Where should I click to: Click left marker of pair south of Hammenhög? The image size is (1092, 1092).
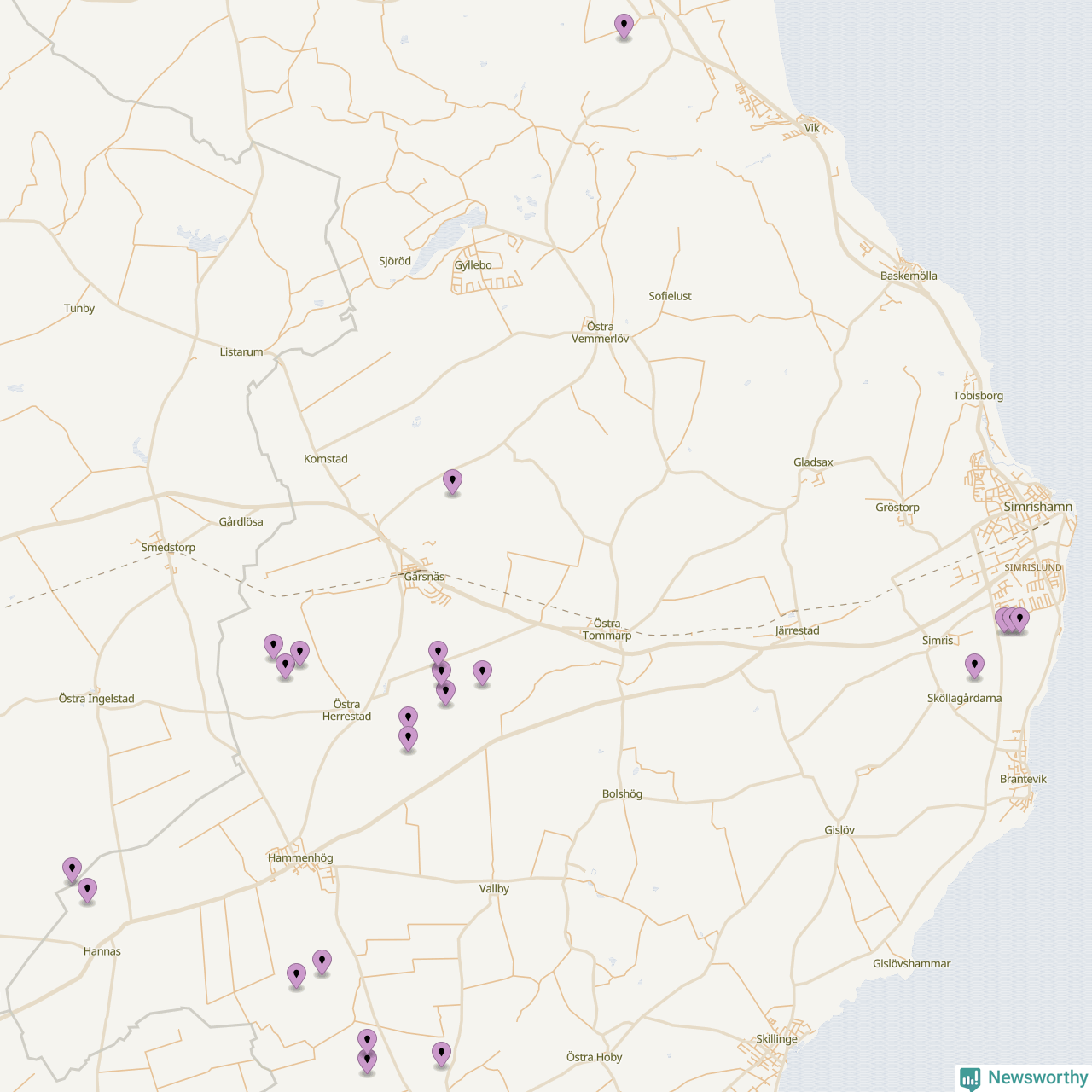click(296, 975)
